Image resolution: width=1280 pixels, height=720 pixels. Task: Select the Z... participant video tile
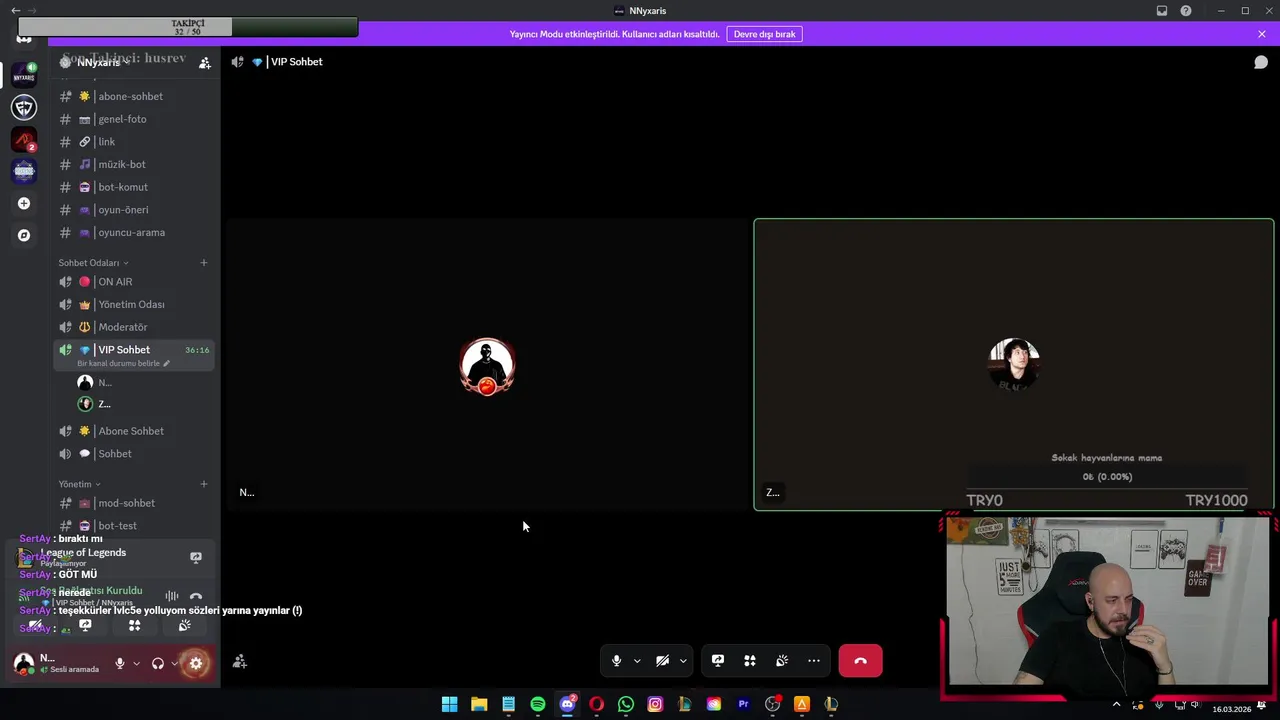tap(1014, 365)
